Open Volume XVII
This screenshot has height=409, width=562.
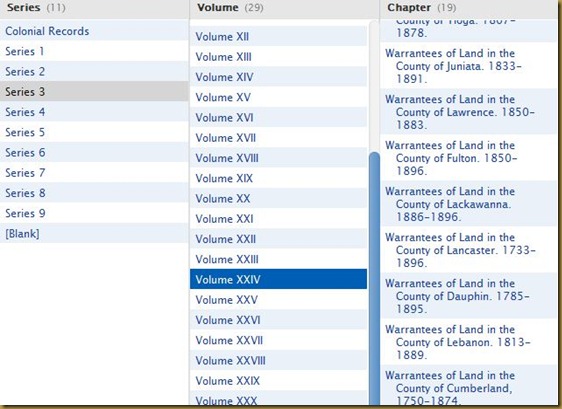click(278, 137)
